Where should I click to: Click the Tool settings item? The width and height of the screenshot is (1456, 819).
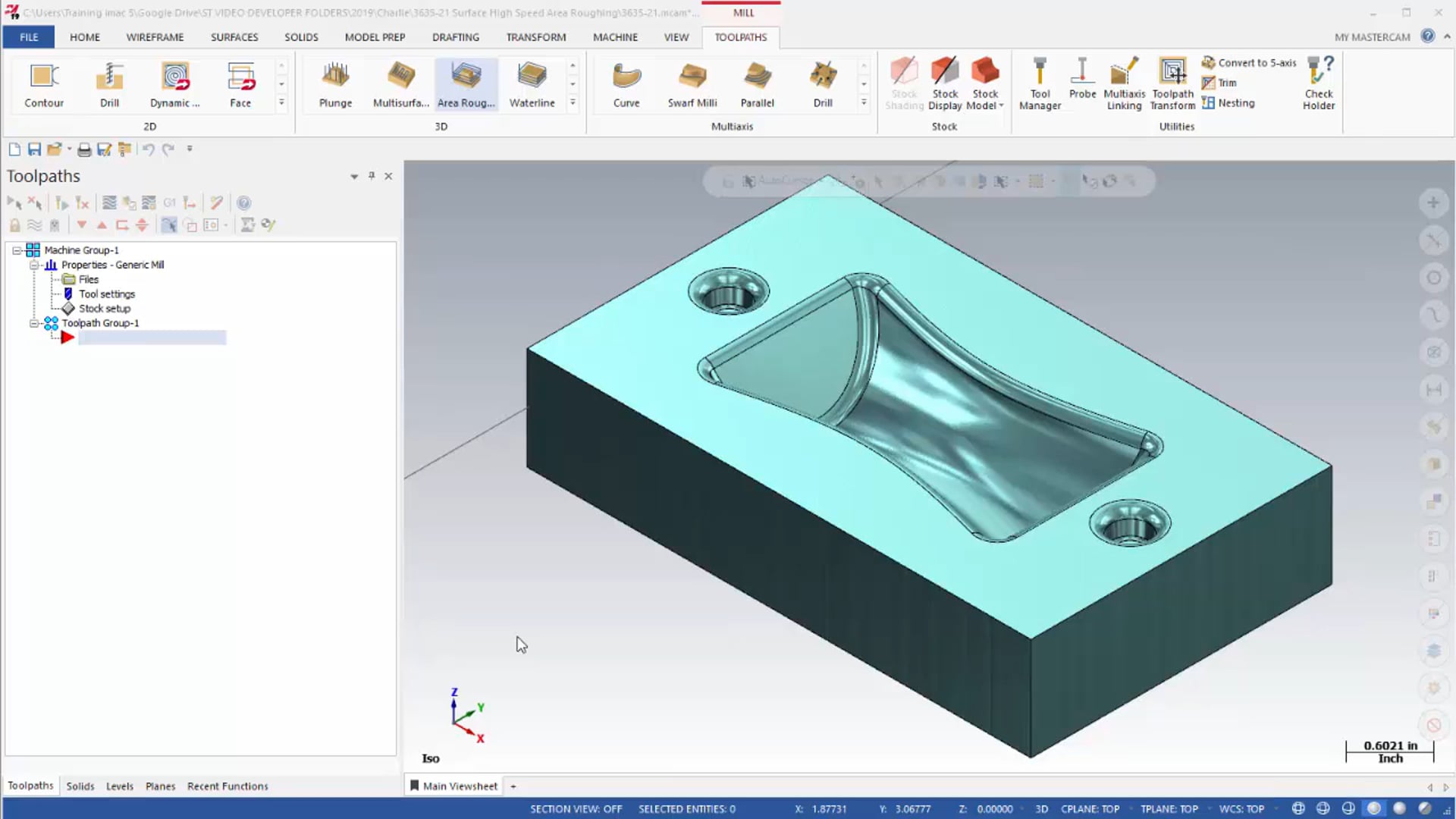[107, 293]
